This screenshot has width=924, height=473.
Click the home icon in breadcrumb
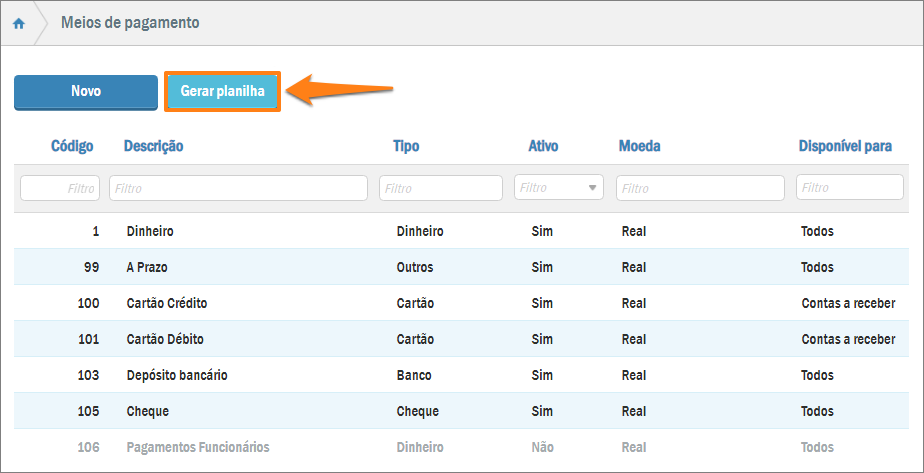pyautogui.click(x=18, y=23)
